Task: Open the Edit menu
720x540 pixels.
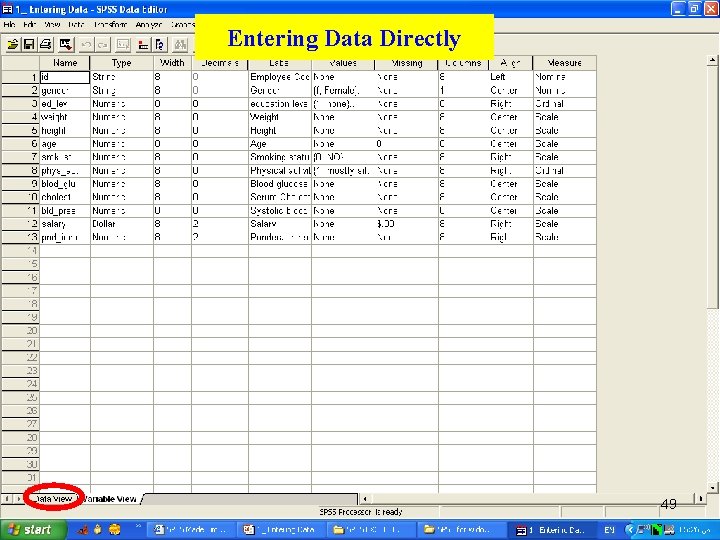Action: 30,24
